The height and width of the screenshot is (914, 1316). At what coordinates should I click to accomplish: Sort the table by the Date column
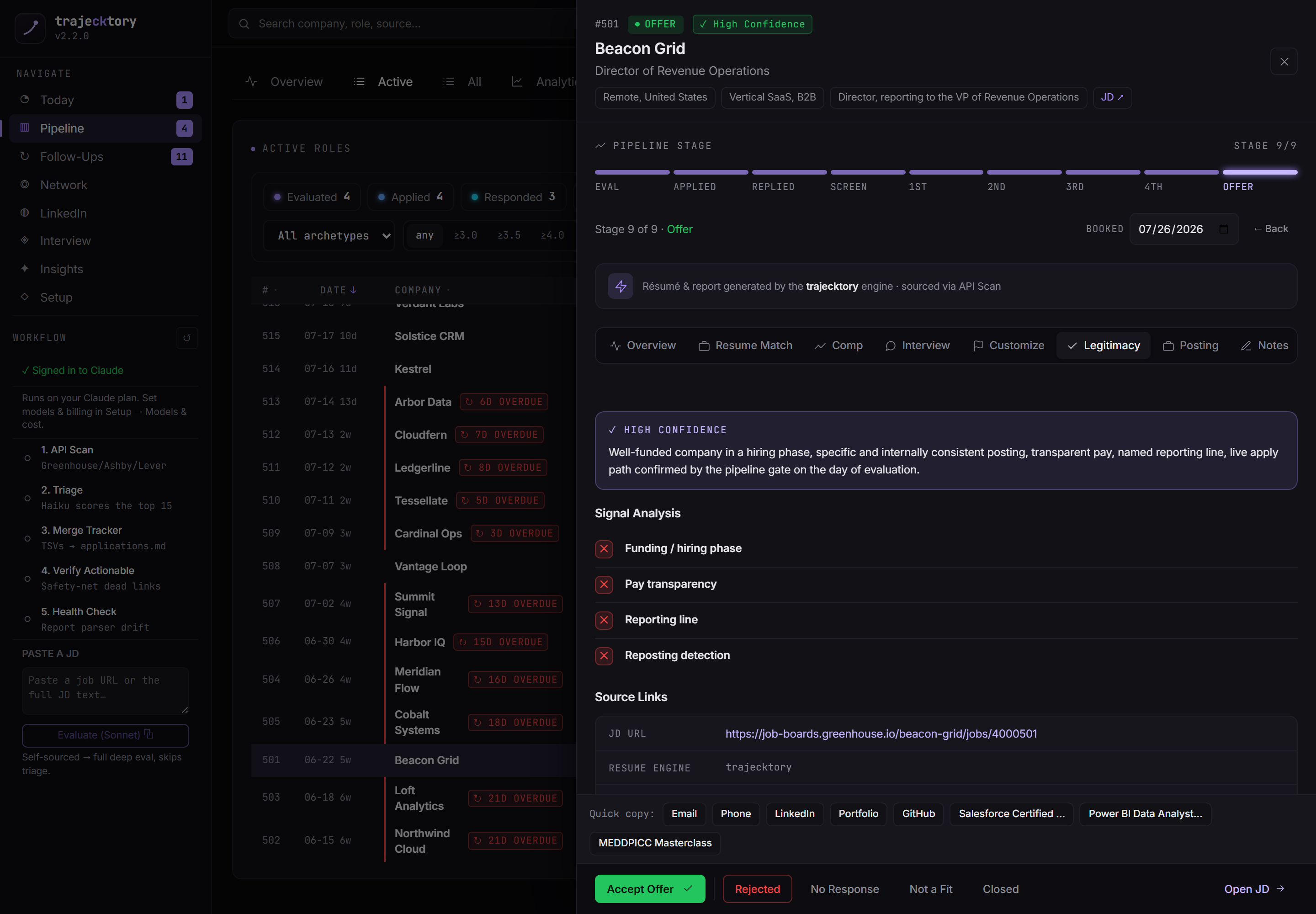(x=338, y=290)
